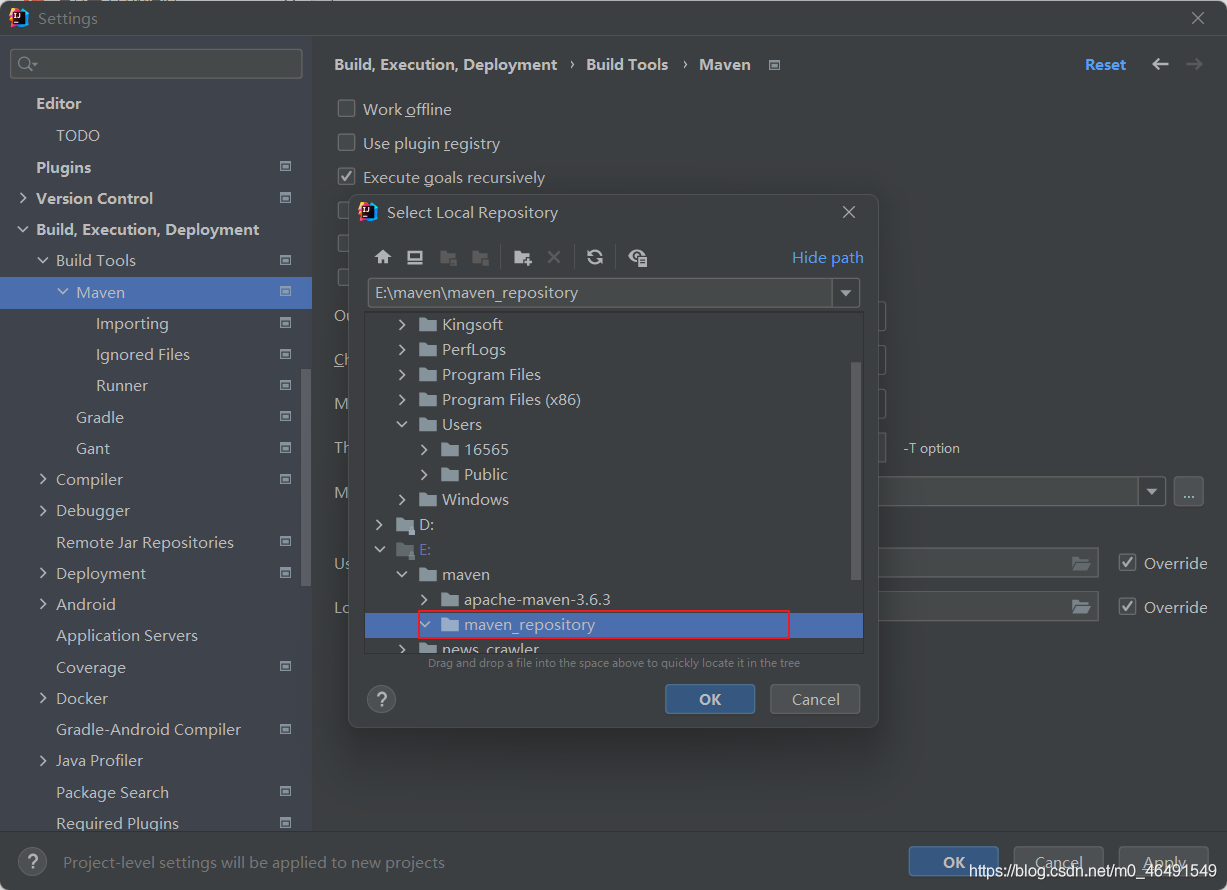Expand the Debugger settings node
1227x890 pixels.
click(43, 510)
